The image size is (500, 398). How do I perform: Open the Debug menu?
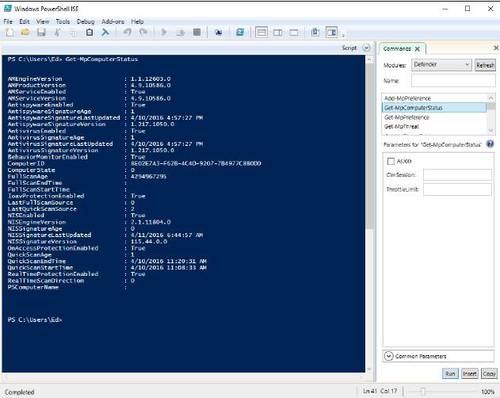tap(86, 22)
